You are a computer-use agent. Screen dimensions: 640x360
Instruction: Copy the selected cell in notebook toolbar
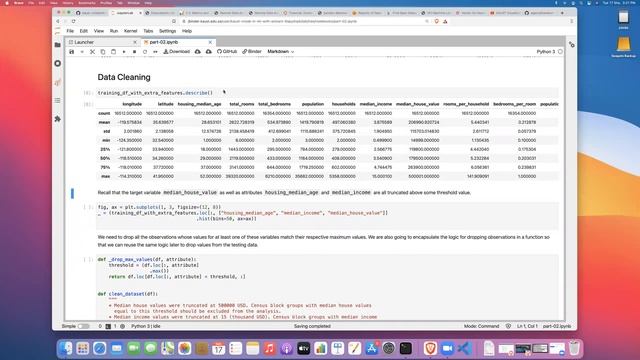(x=103, y=52)
